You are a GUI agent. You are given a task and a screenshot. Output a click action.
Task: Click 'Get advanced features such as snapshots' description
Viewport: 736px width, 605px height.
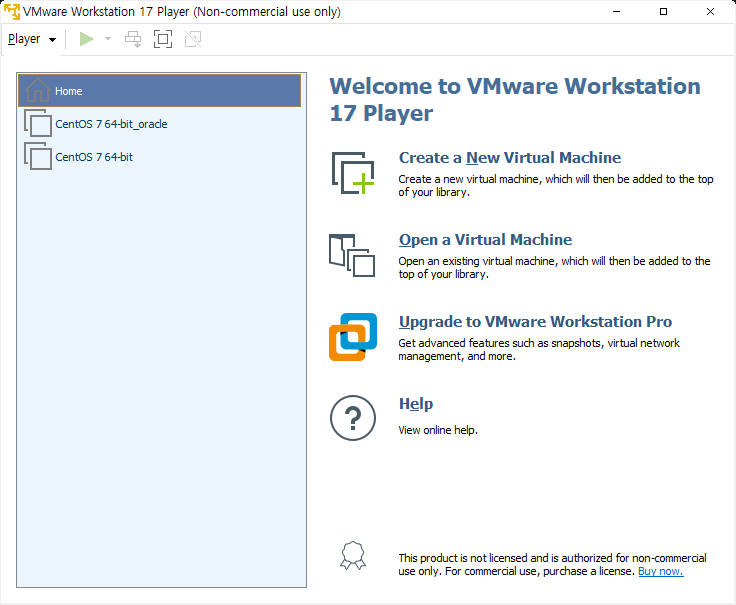click(x=539, y=350)
